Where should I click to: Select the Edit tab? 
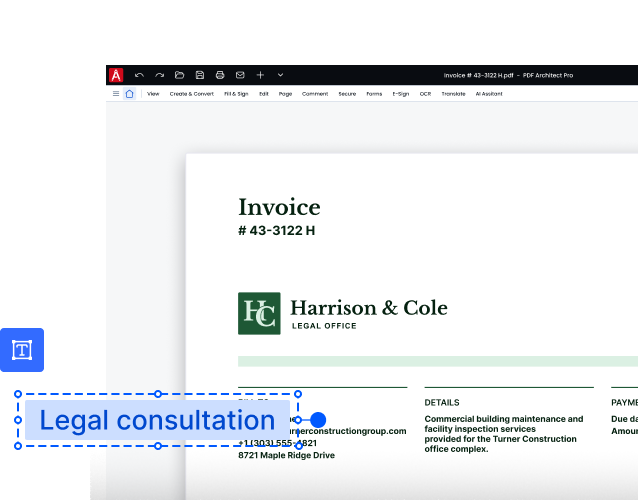[x=264, y=94]
